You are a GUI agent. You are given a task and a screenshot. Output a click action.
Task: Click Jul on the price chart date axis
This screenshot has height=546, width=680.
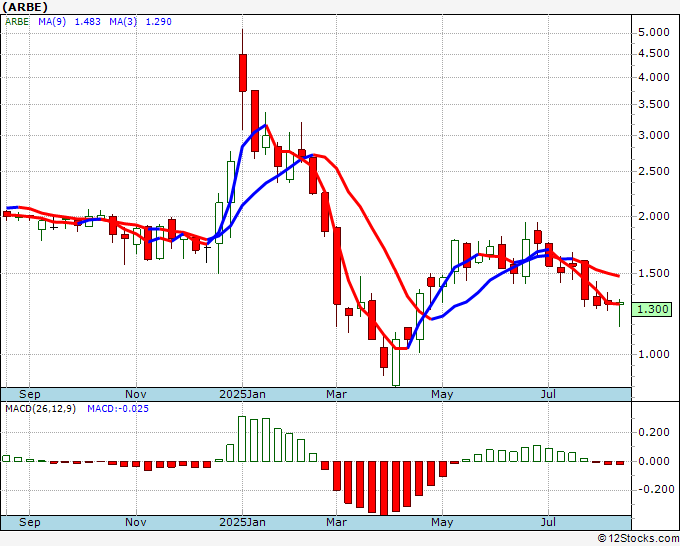[x=549, y=394]
